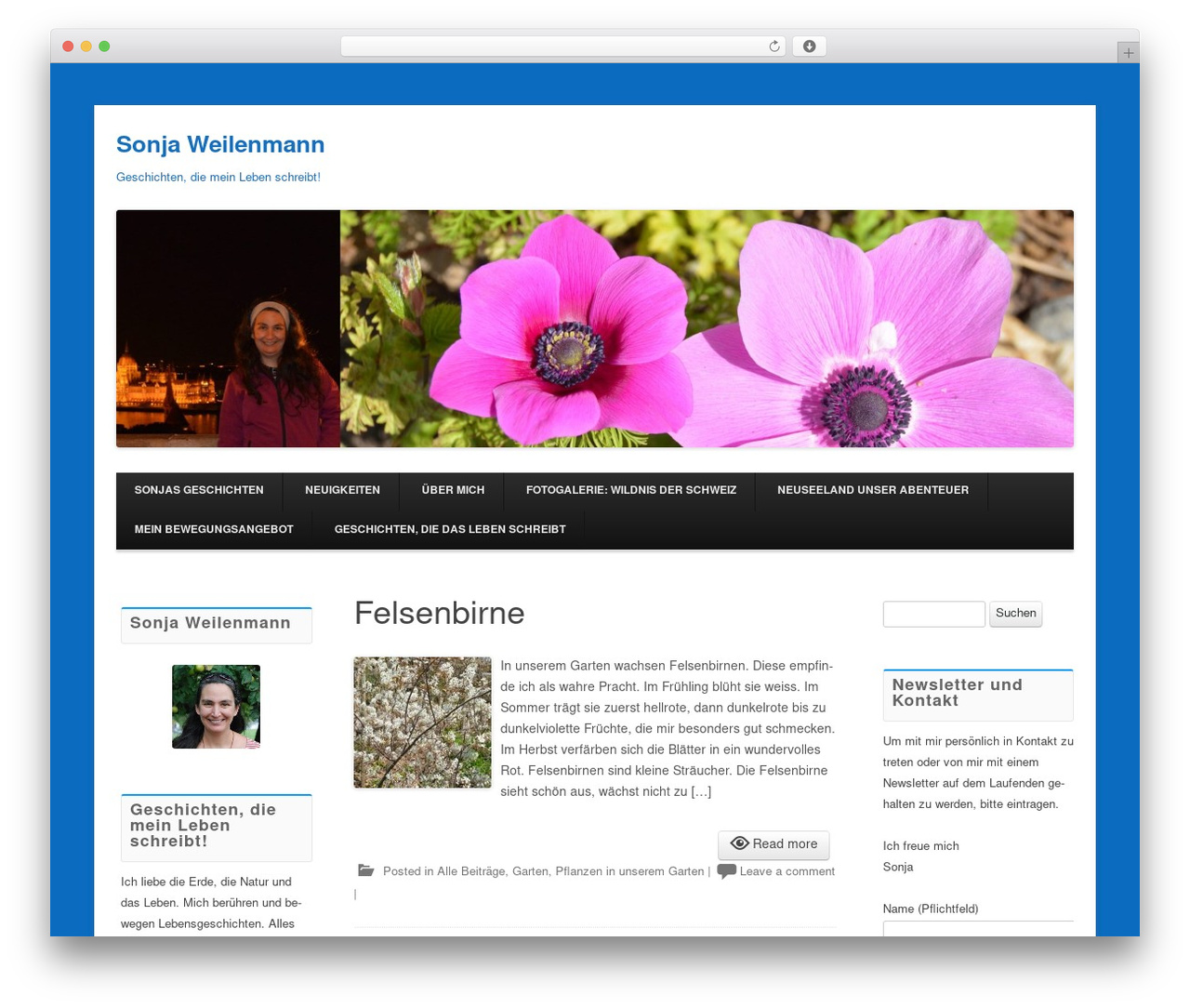The height and width of the screenshot is (1008, 1190).
Task: Click the 'Name (Pflichtfeld)' field label
Action: pyautogui.click(x=931, y=909)
